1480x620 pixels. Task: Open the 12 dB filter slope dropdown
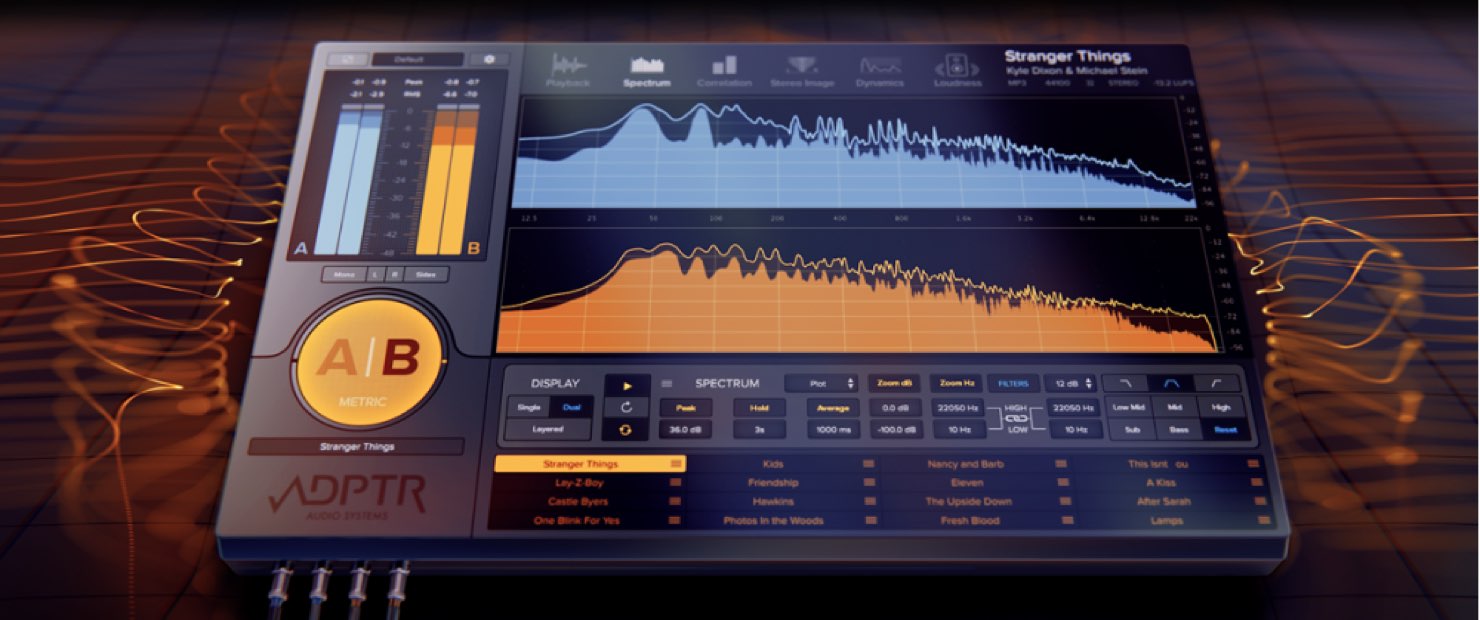tap(1070, 383)
